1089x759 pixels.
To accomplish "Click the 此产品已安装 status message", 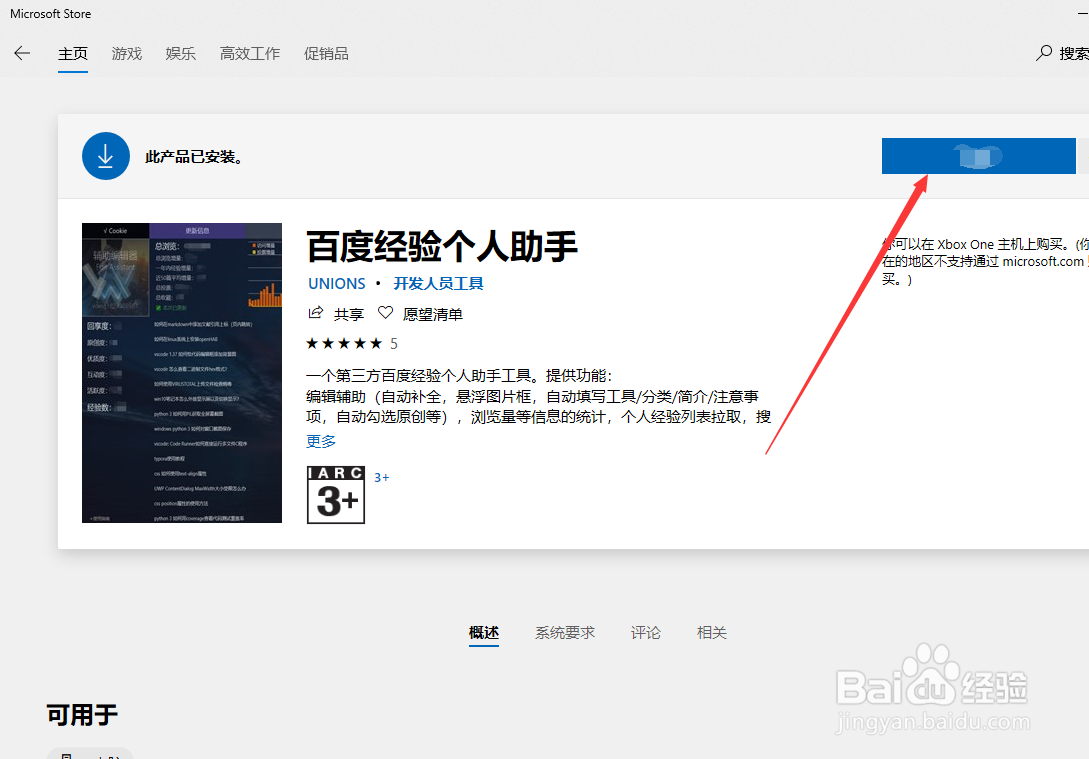I will click(194, 157).
